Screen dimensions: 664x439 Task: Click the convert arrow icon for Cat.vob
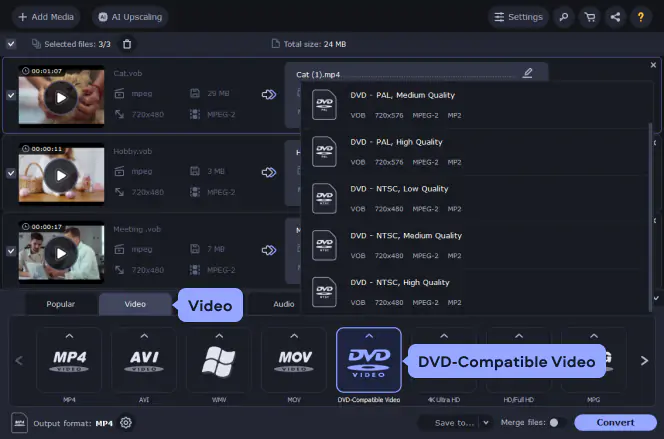click(x=268, y=94)
